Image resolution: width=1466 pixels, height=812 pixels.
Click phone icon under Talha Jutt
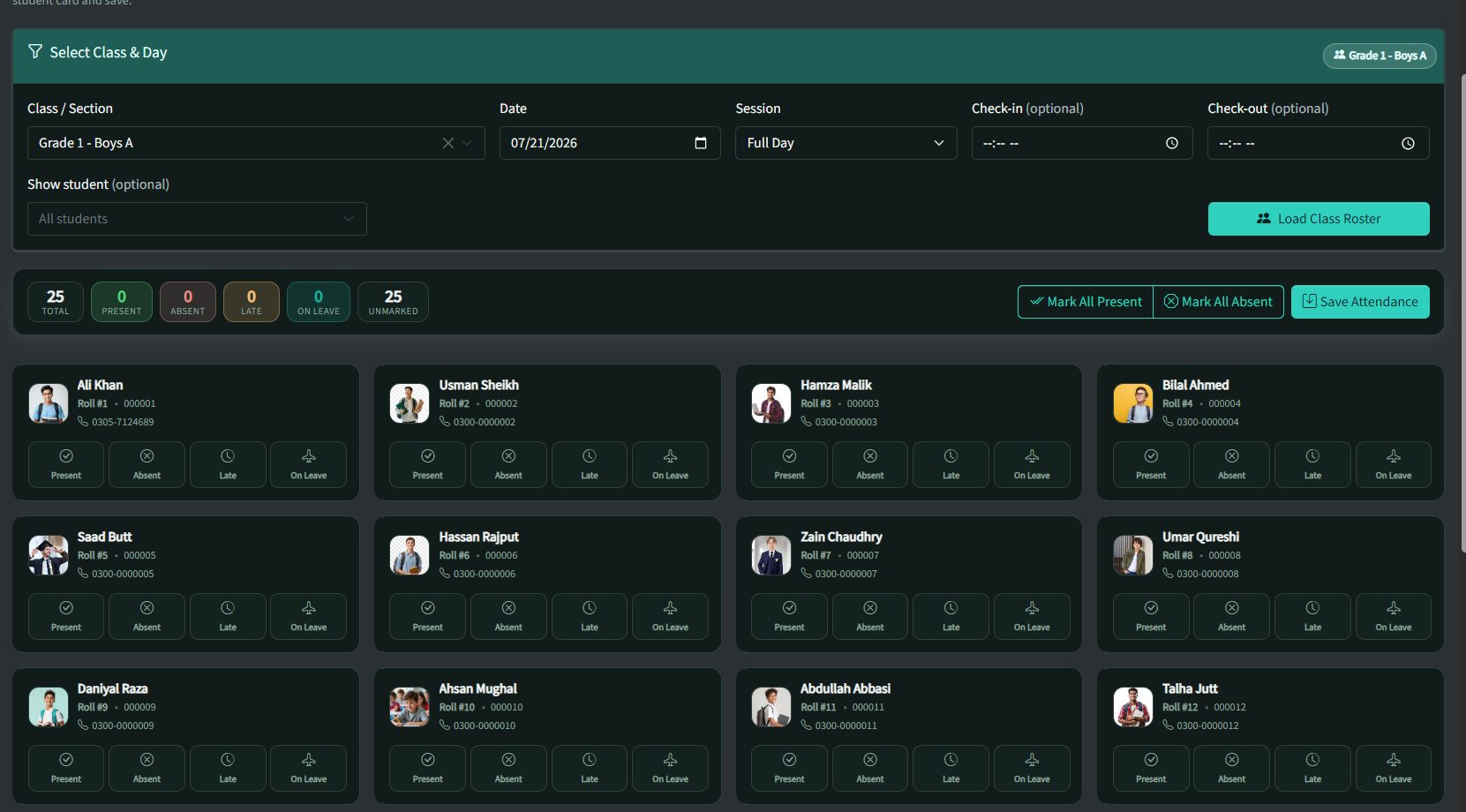click(x=1168, y=726)
